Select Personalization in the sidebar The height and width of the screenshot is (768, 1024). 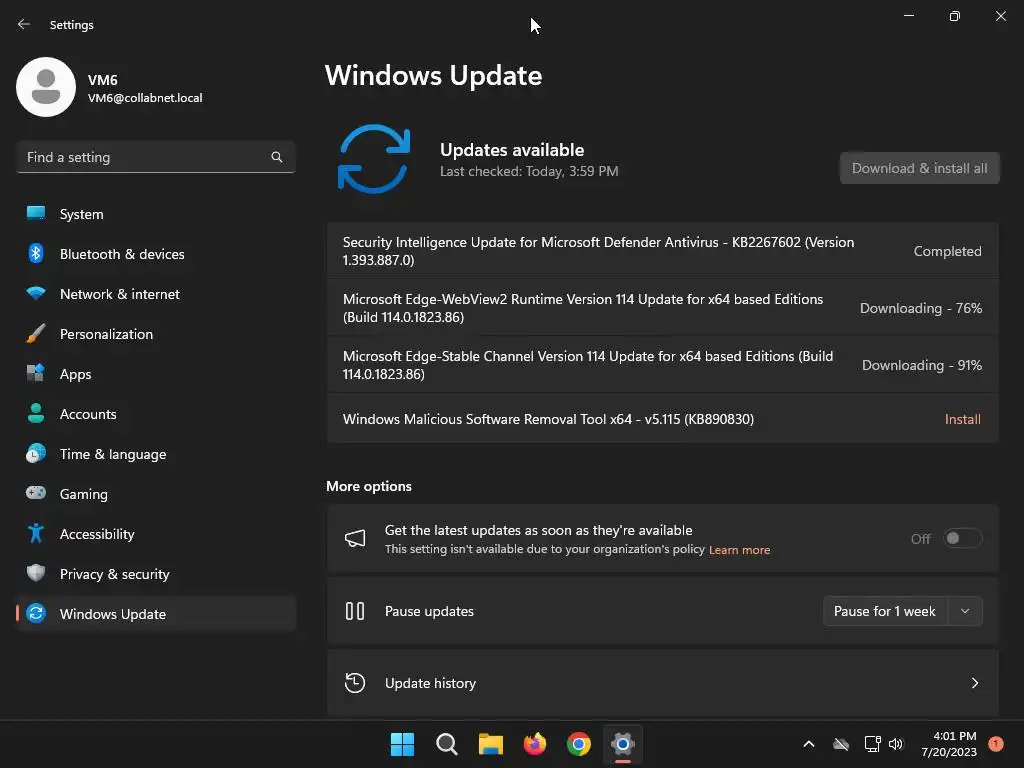tap(155, 334)
